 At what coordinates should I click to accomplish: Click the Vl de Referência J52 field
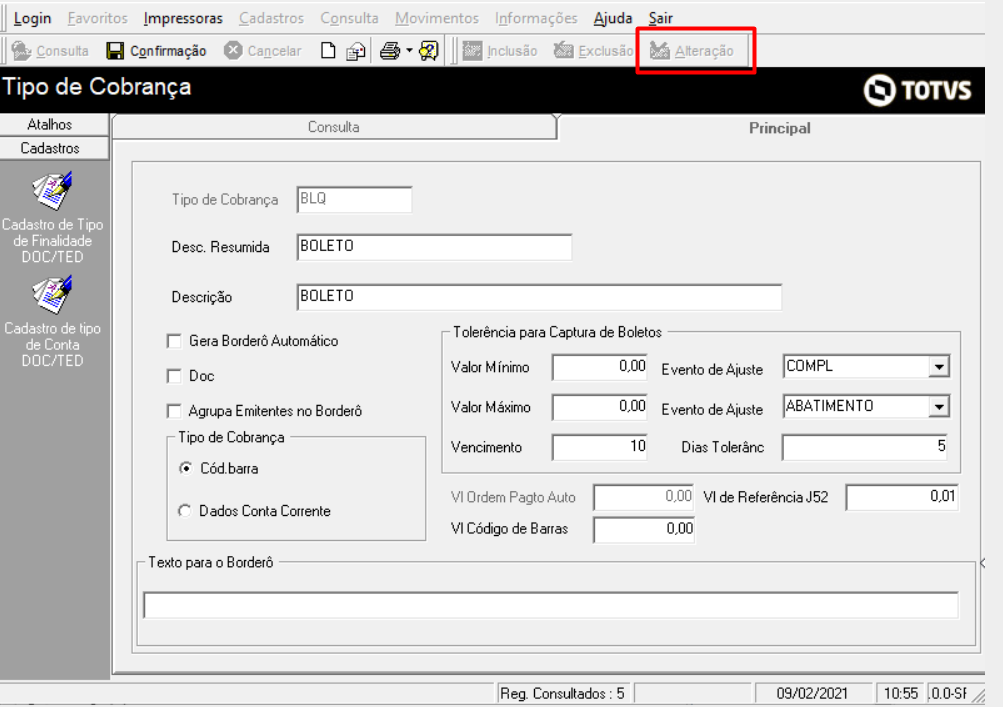pos(902,497)
